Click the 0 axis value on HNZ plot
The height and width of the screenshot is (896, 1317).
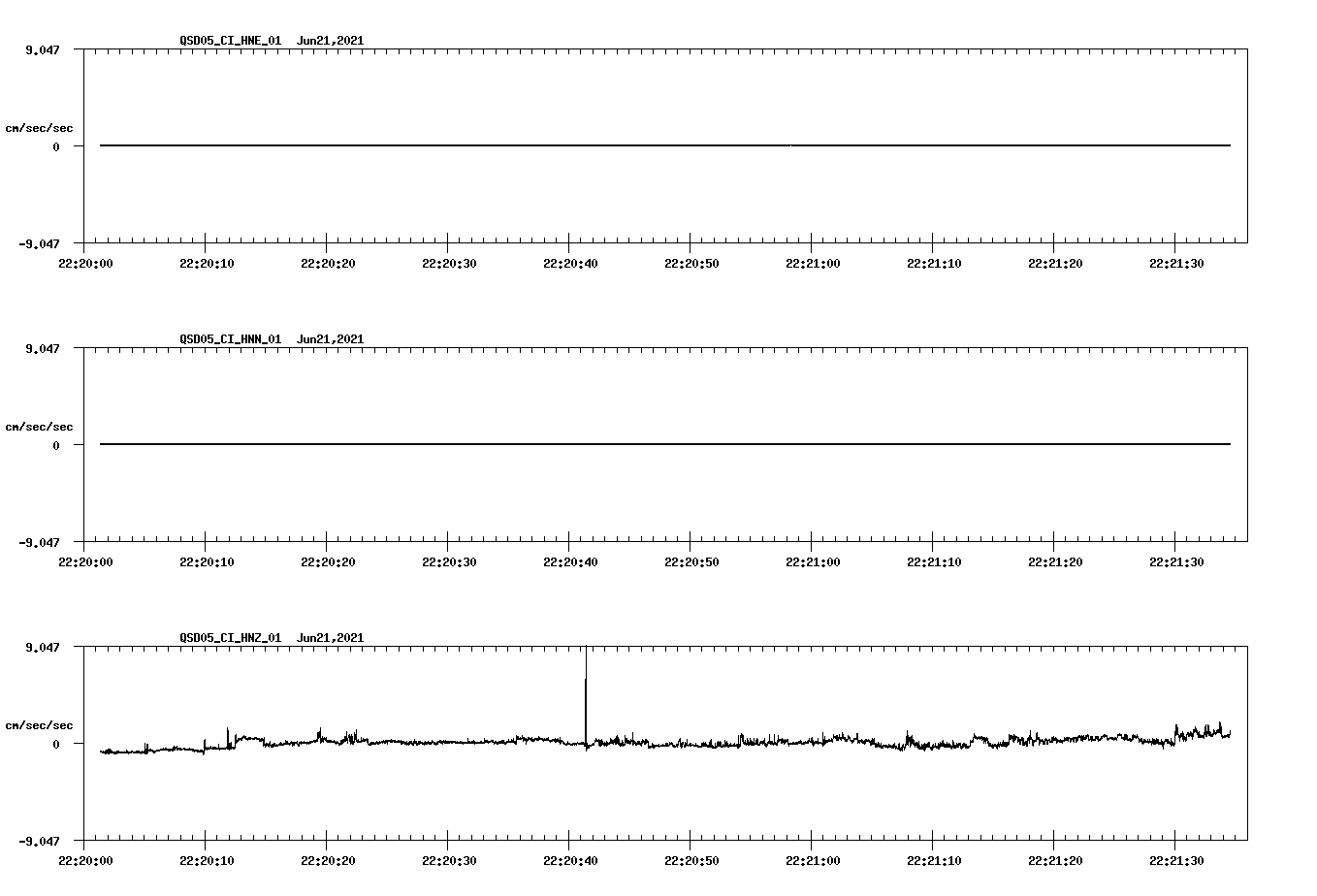[x=56, y=744]
